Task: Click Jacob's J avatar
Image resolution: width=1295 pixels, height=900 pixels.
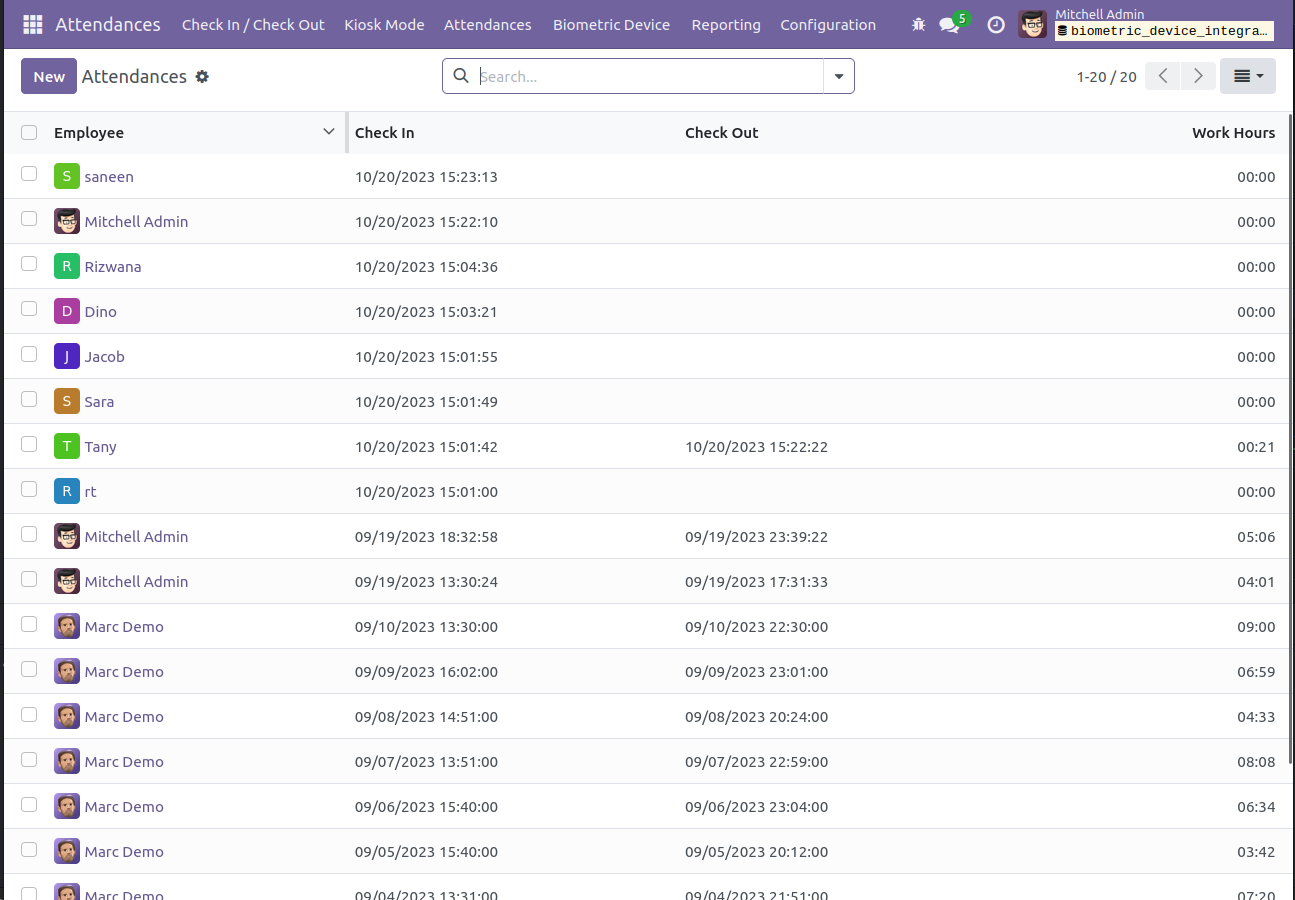Action: click(67, 357)
